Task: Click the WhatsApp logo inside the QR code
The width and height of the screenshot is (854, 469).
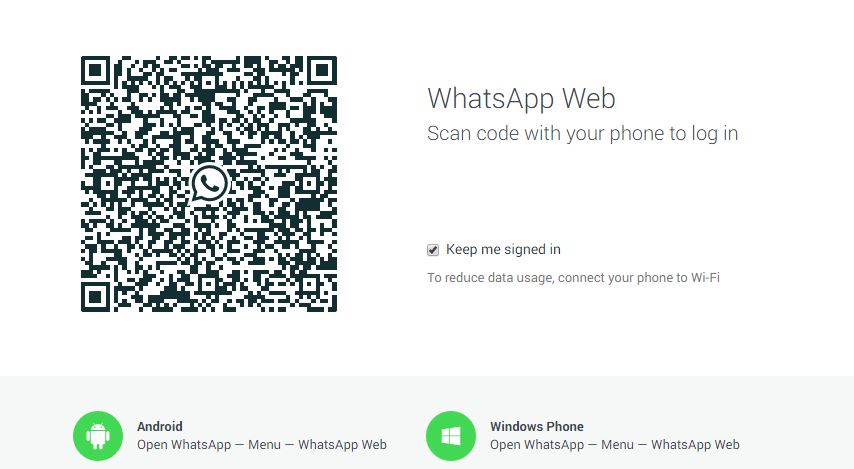Action: [210, 184]
